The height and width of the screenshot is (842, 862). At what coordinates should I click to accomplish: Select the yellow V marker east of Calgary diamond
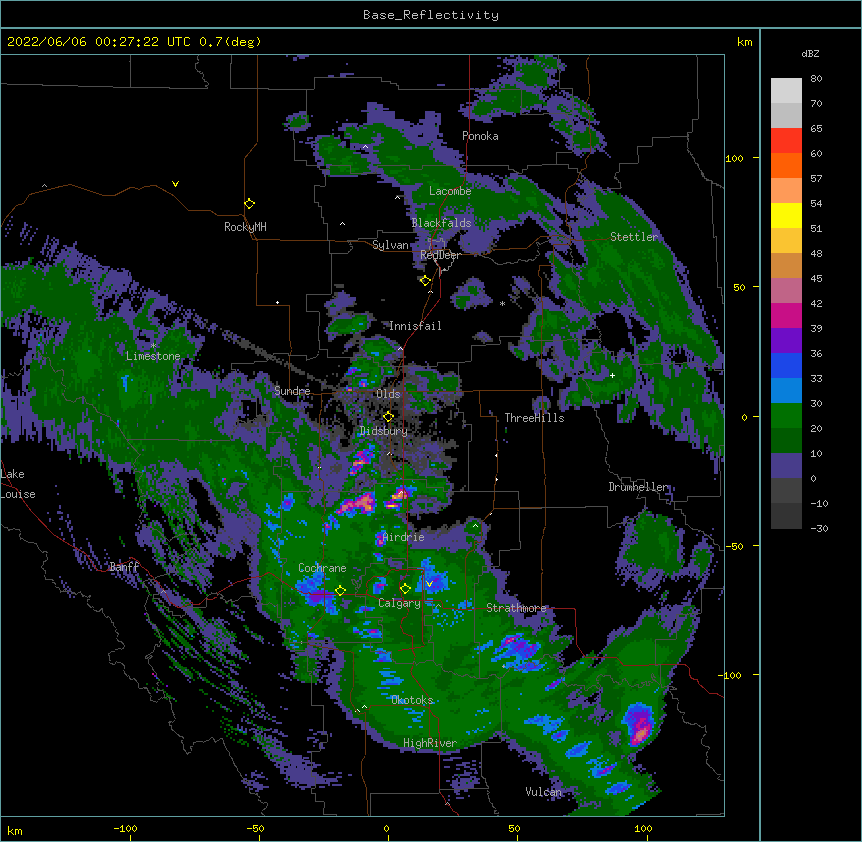coord(429,584)
